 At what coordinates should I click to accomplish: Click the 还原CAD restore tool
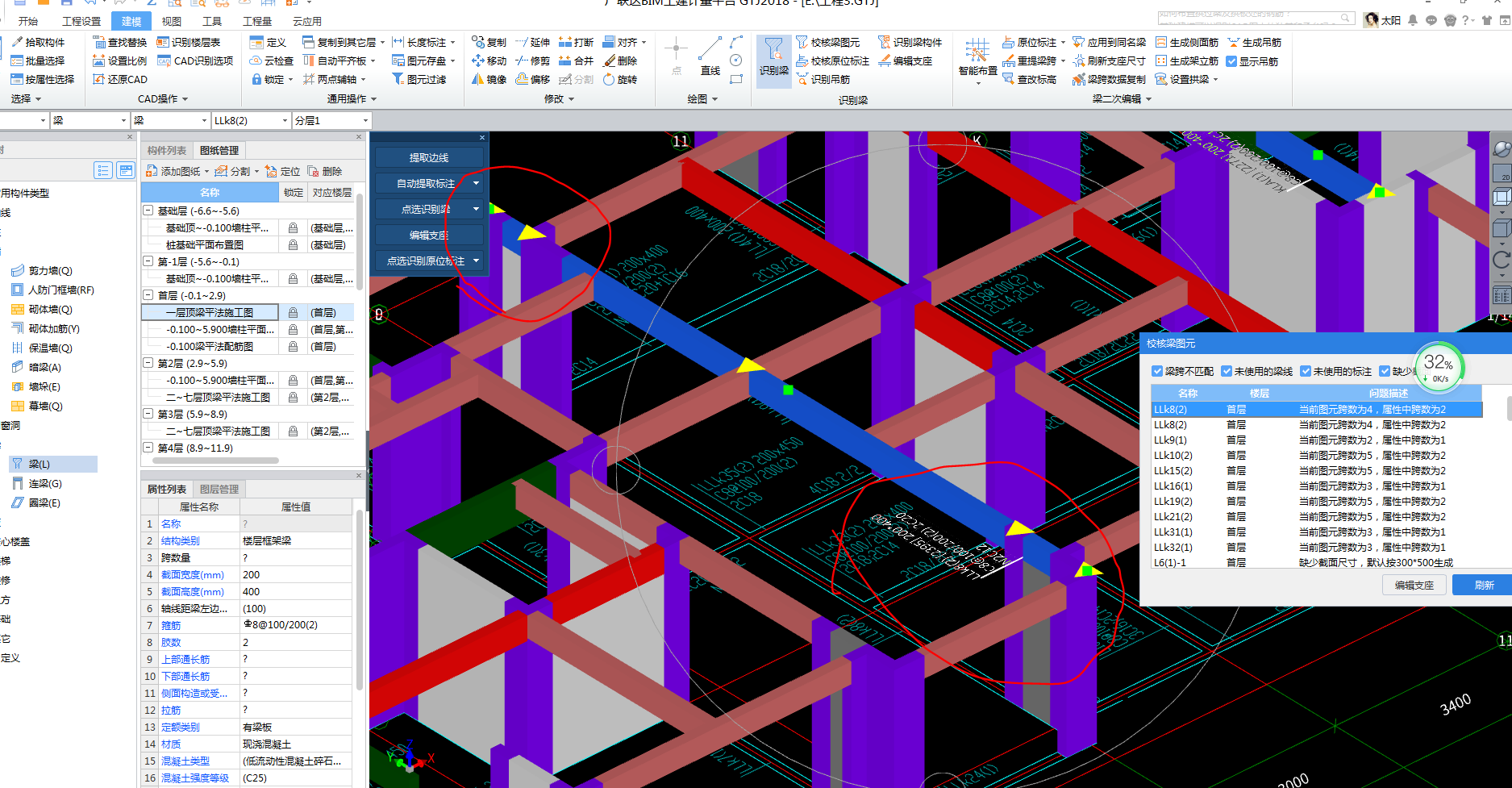[x=120, y=79]
